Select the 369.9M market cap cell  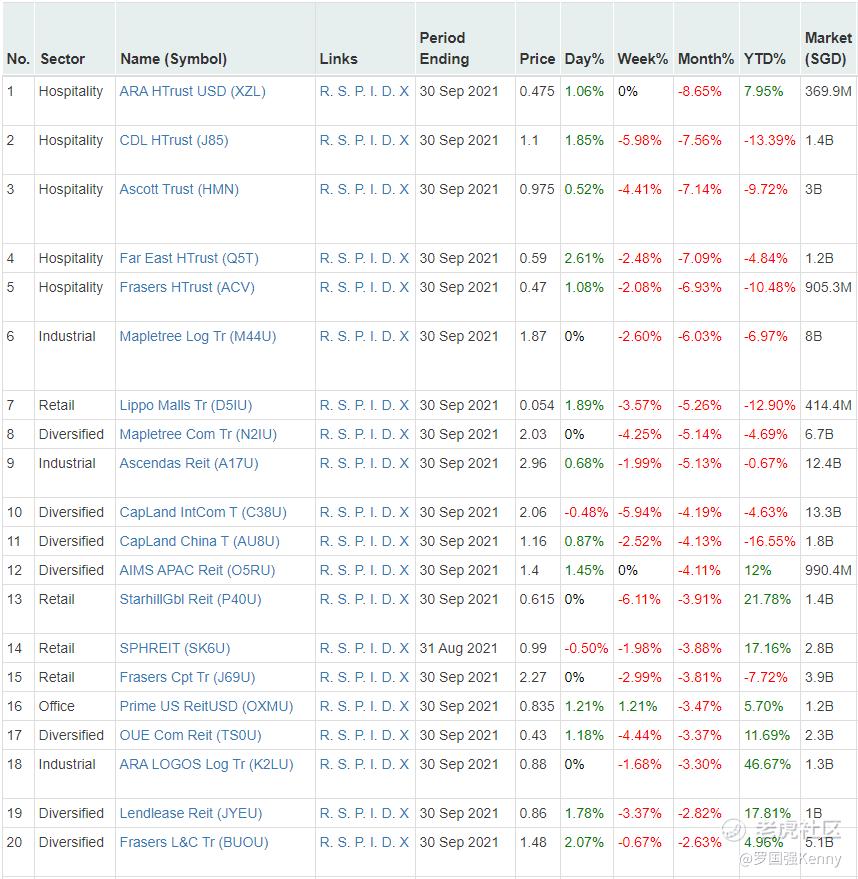tap(828, 91)
